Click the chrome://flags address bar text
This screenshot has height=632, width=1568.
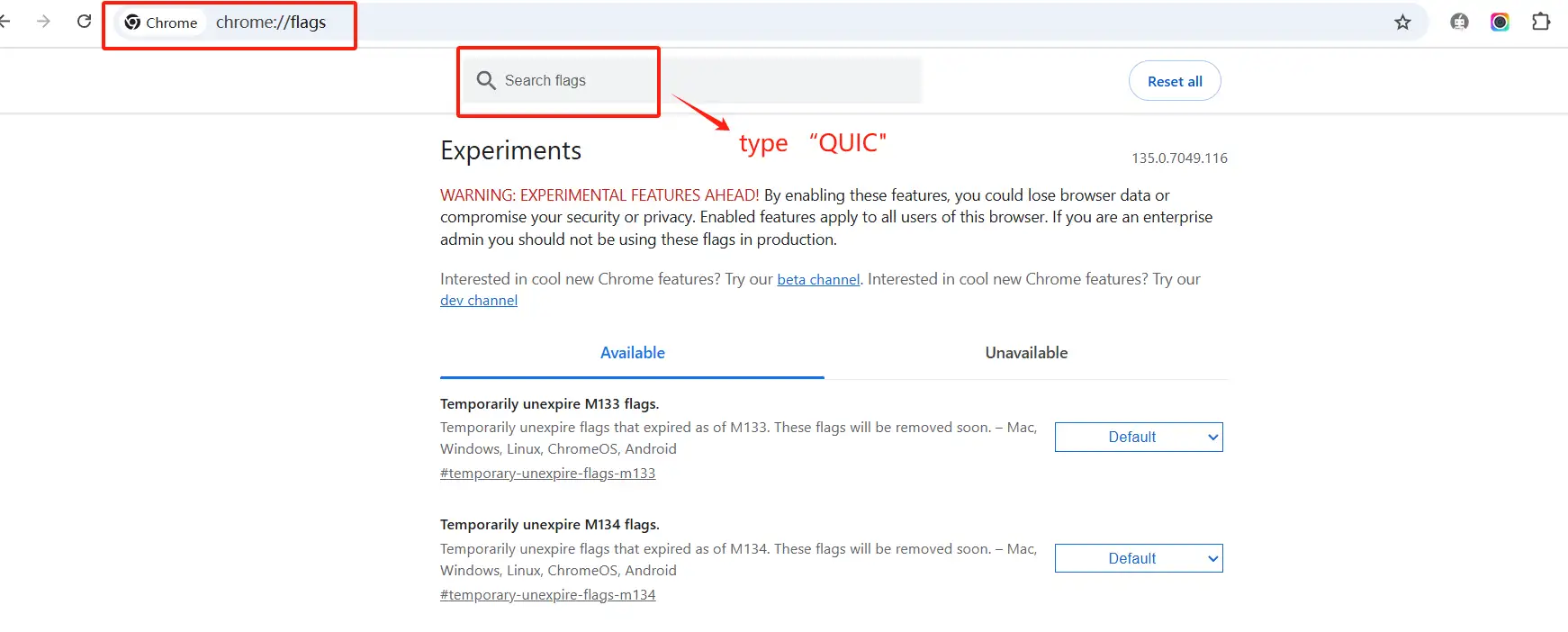point(271,23)
